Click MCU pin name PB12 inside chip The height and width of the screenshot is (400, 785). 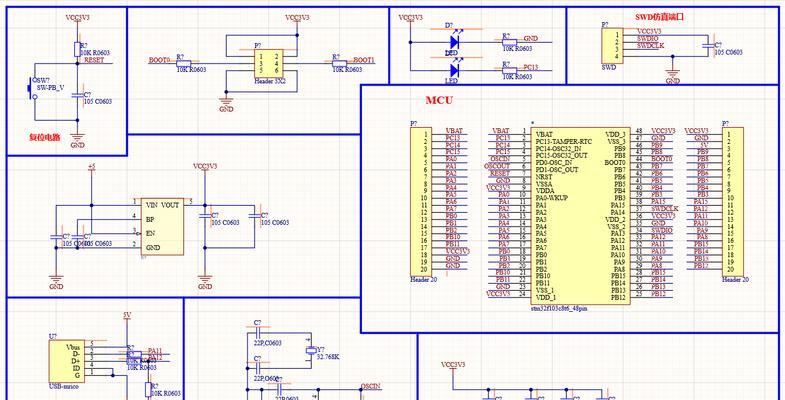pyautogui.click(x=618, y=297)
